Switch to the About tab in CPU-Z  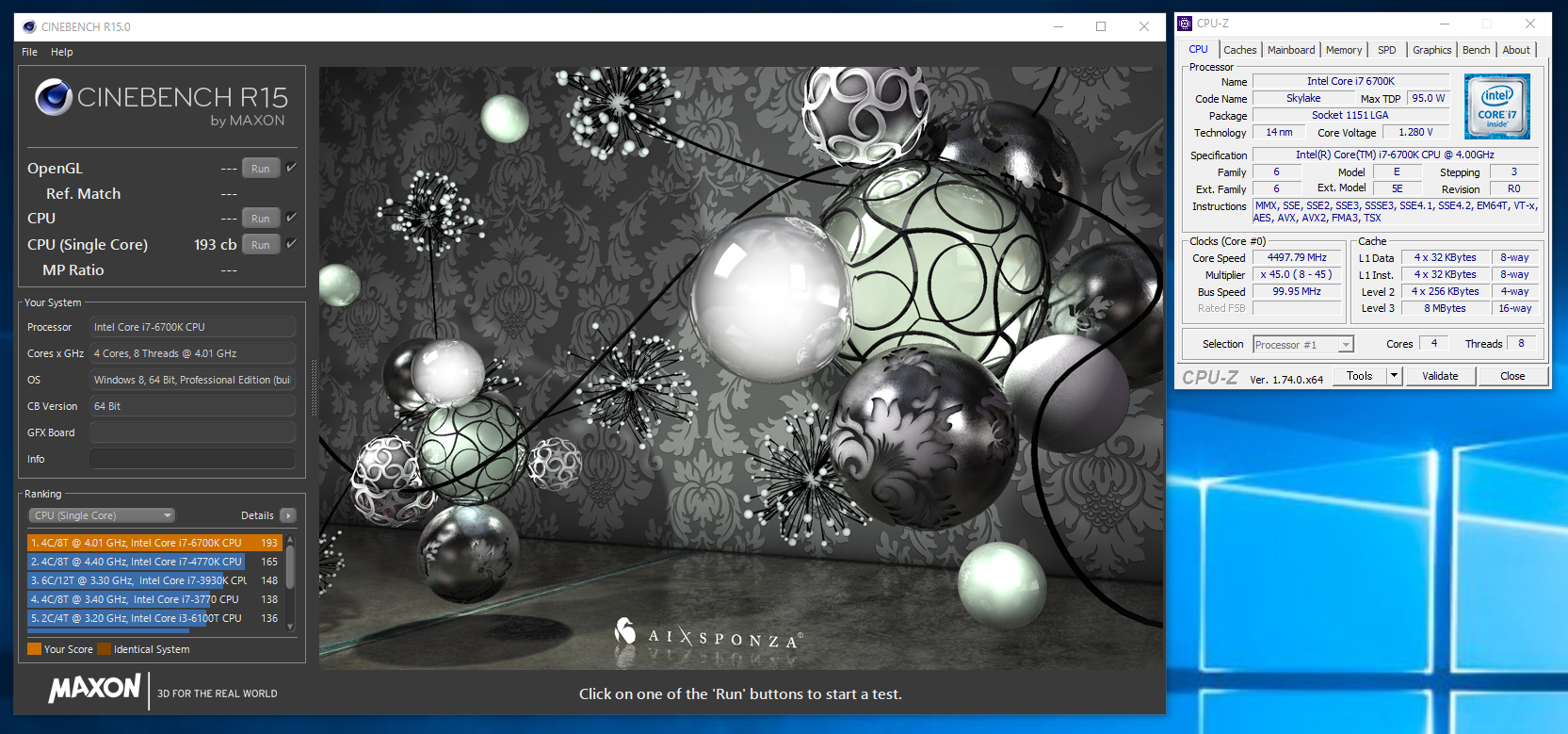(x=1516, y=50)
